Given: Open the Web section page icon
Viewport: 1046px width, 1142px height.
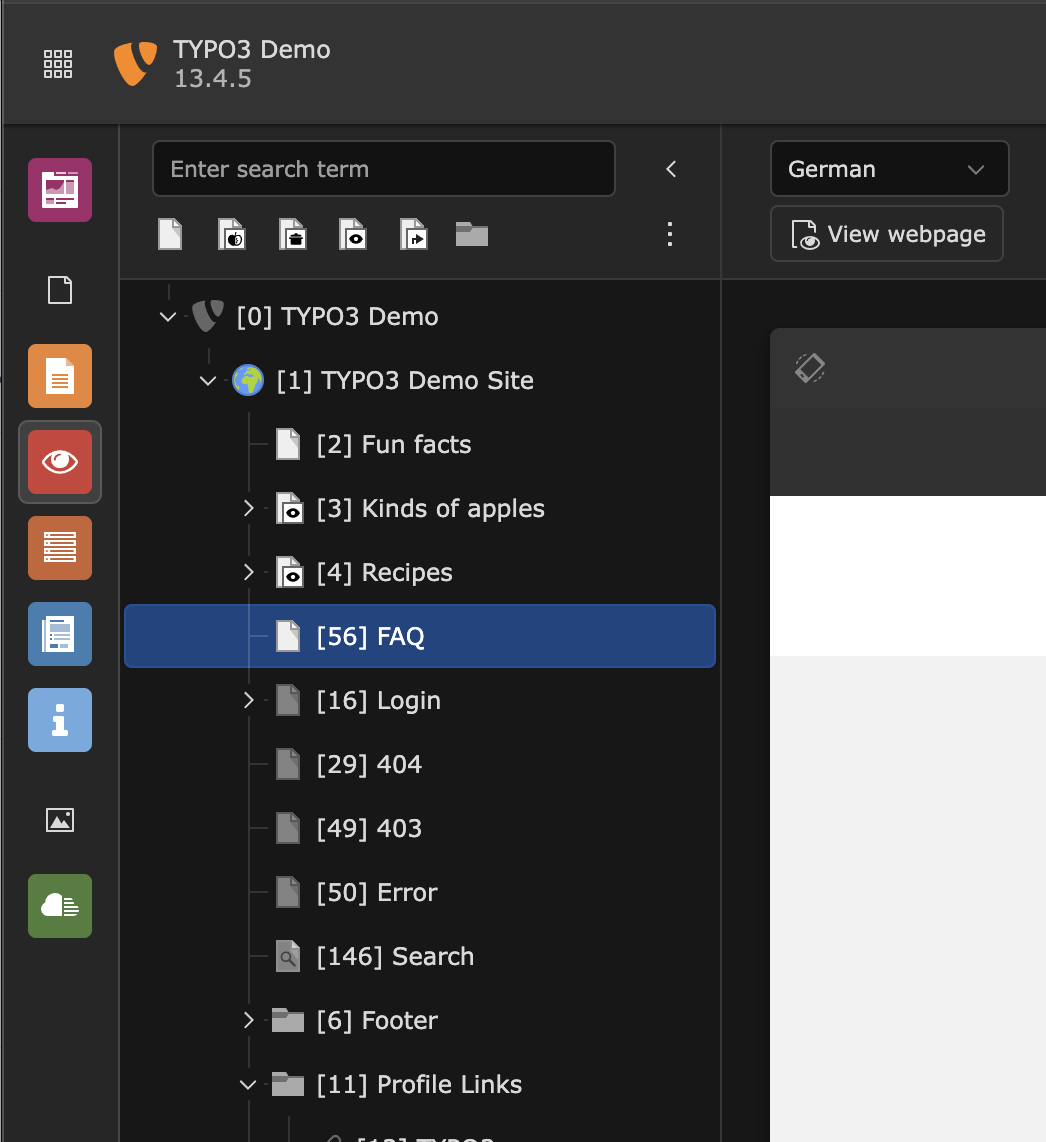Looking at the screenshot, I should click(x=60, y=290).
